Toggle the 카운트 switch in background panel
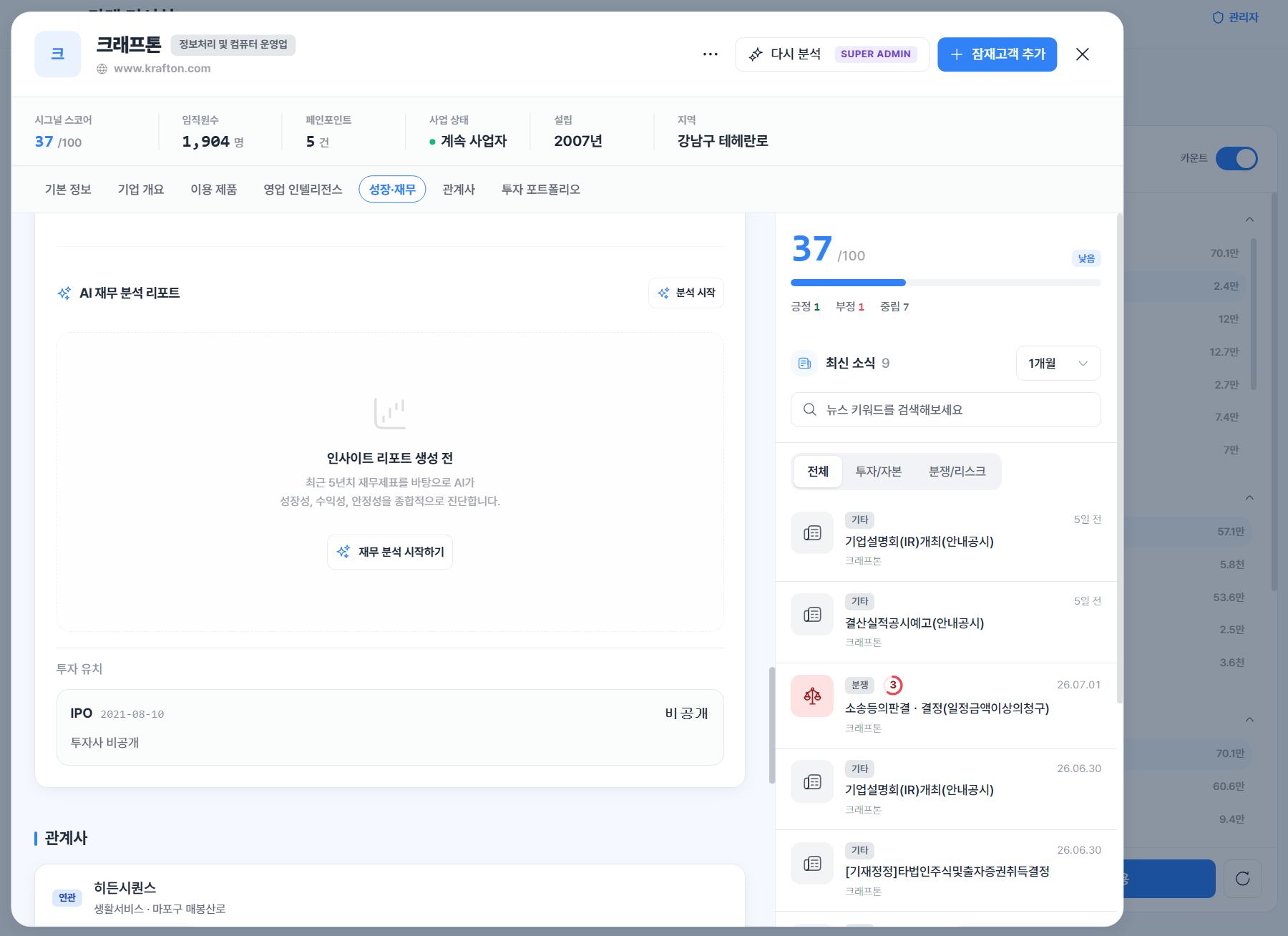This screenshot has width=1288, height=936. tap(1236, 158)
